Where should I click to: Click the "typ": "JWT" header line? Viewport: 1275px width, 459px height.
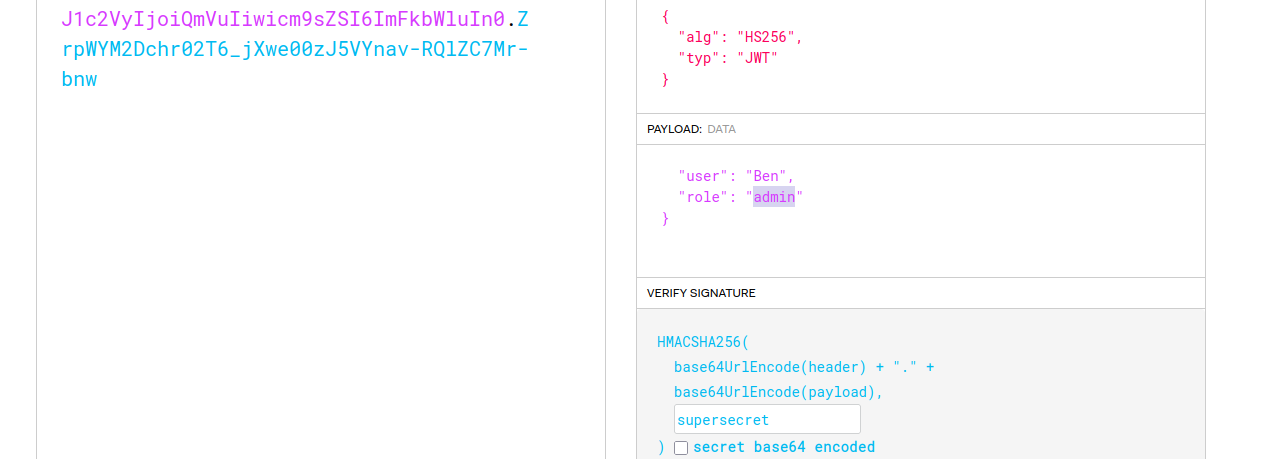[x=728, y=58]
